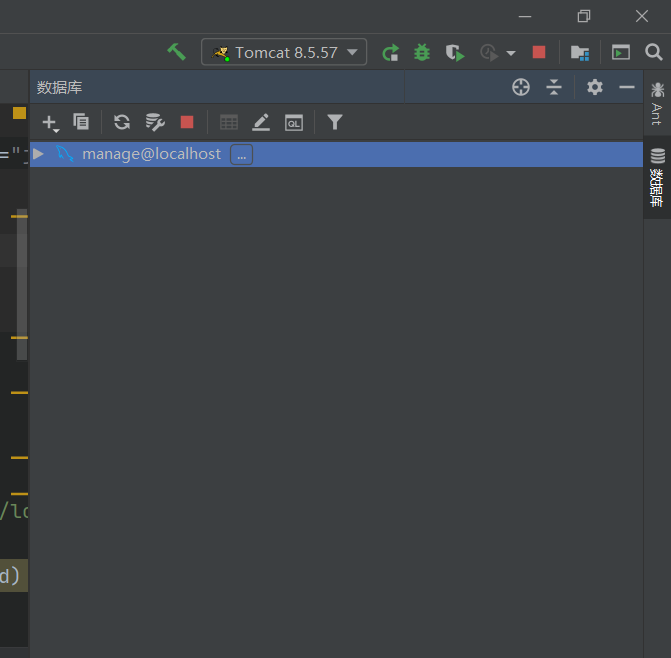Click the Build project hammer icon
The image size is (671, 658).
point(177,52)
